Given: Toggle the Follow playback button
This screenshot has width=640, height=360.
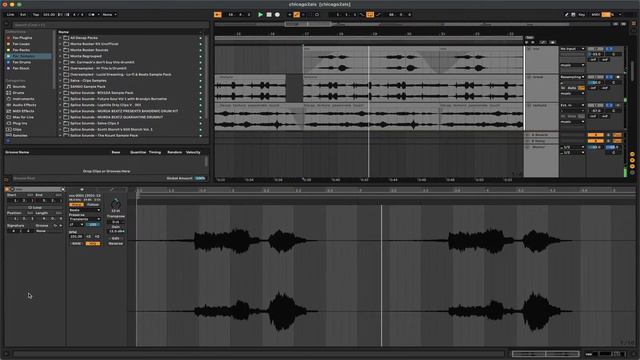Looking at the screenshot, I should tap(218, 14).
